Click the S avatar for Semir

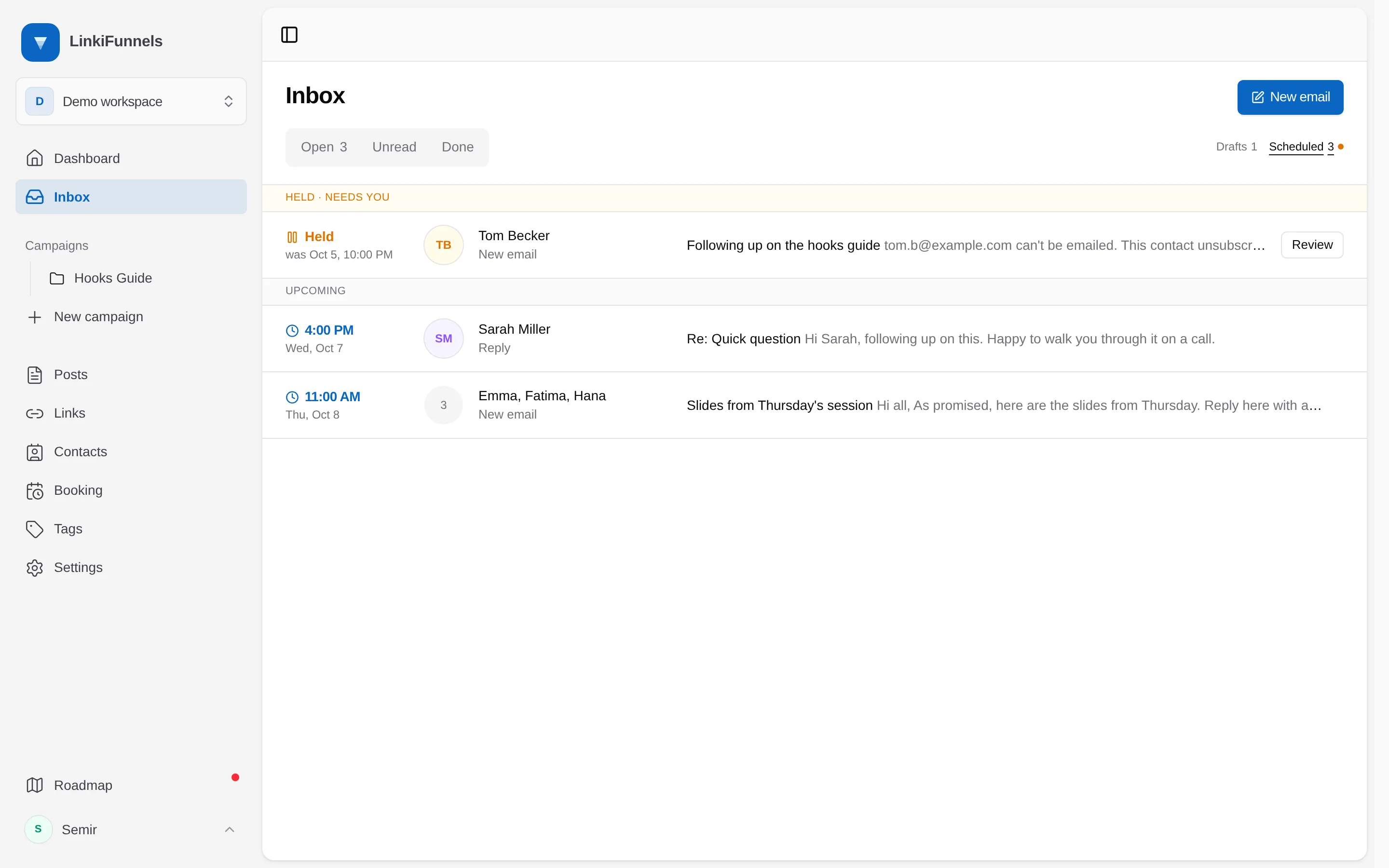click(39, 829)
